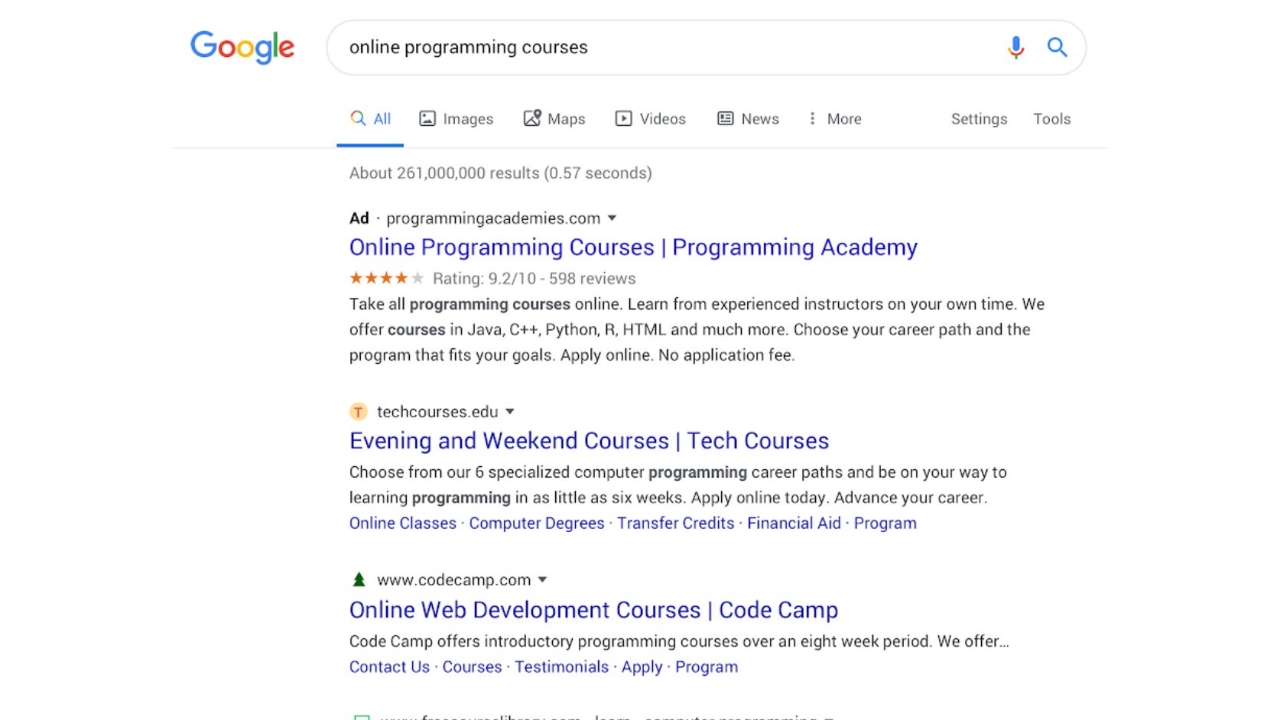Click the Google logo
The image size is (1280, 720).
coord(242,47)
